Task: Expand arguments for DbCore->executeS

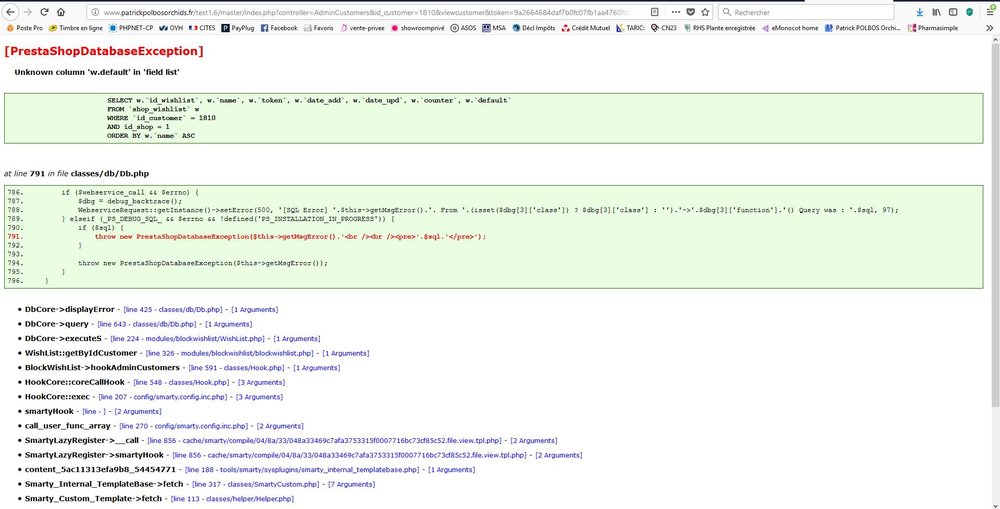Action: pos(297,339)
